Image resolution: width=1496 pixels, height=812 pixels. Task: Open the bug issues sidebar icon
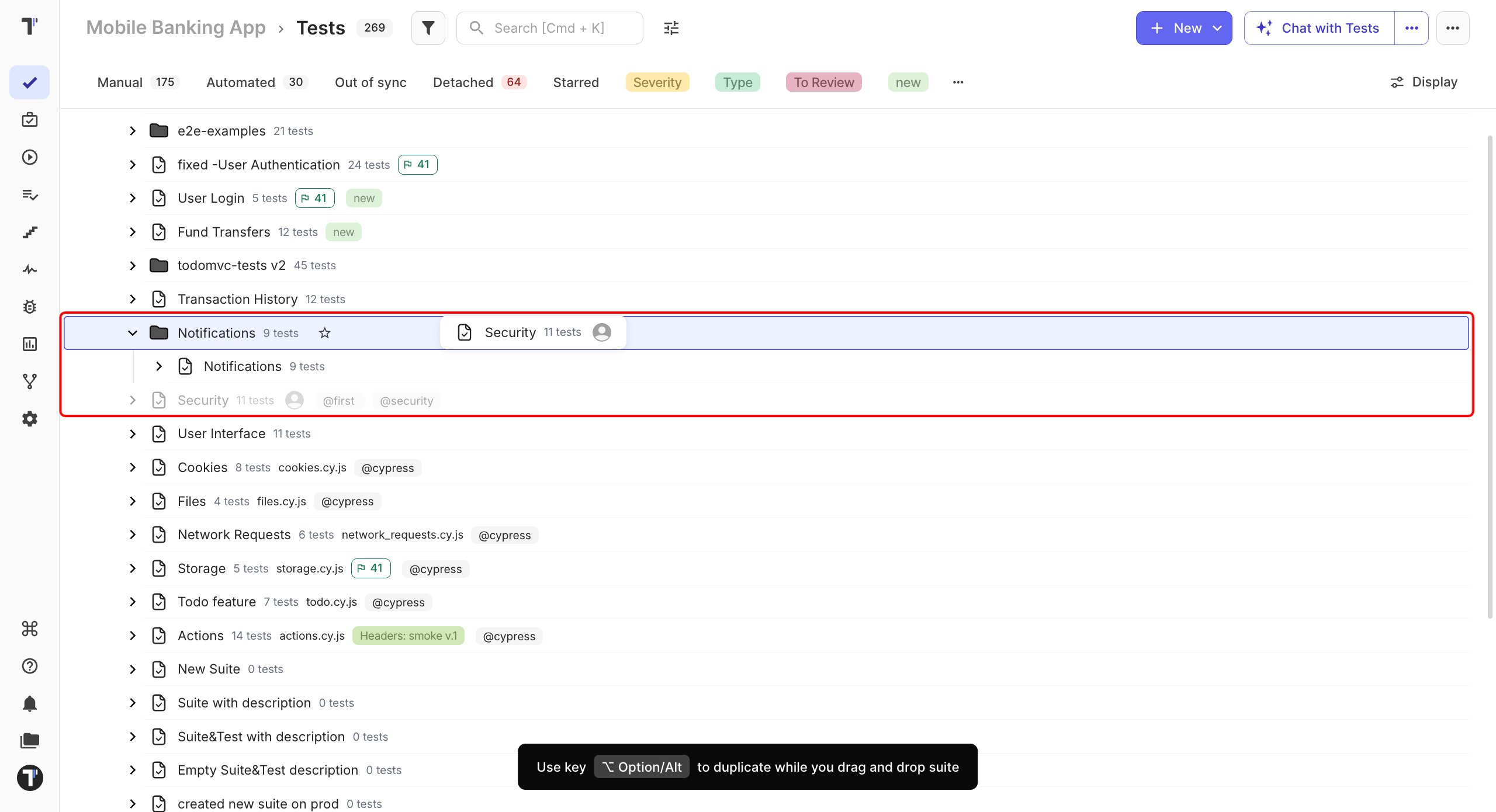pyautogui.click(x=30, y=307)
